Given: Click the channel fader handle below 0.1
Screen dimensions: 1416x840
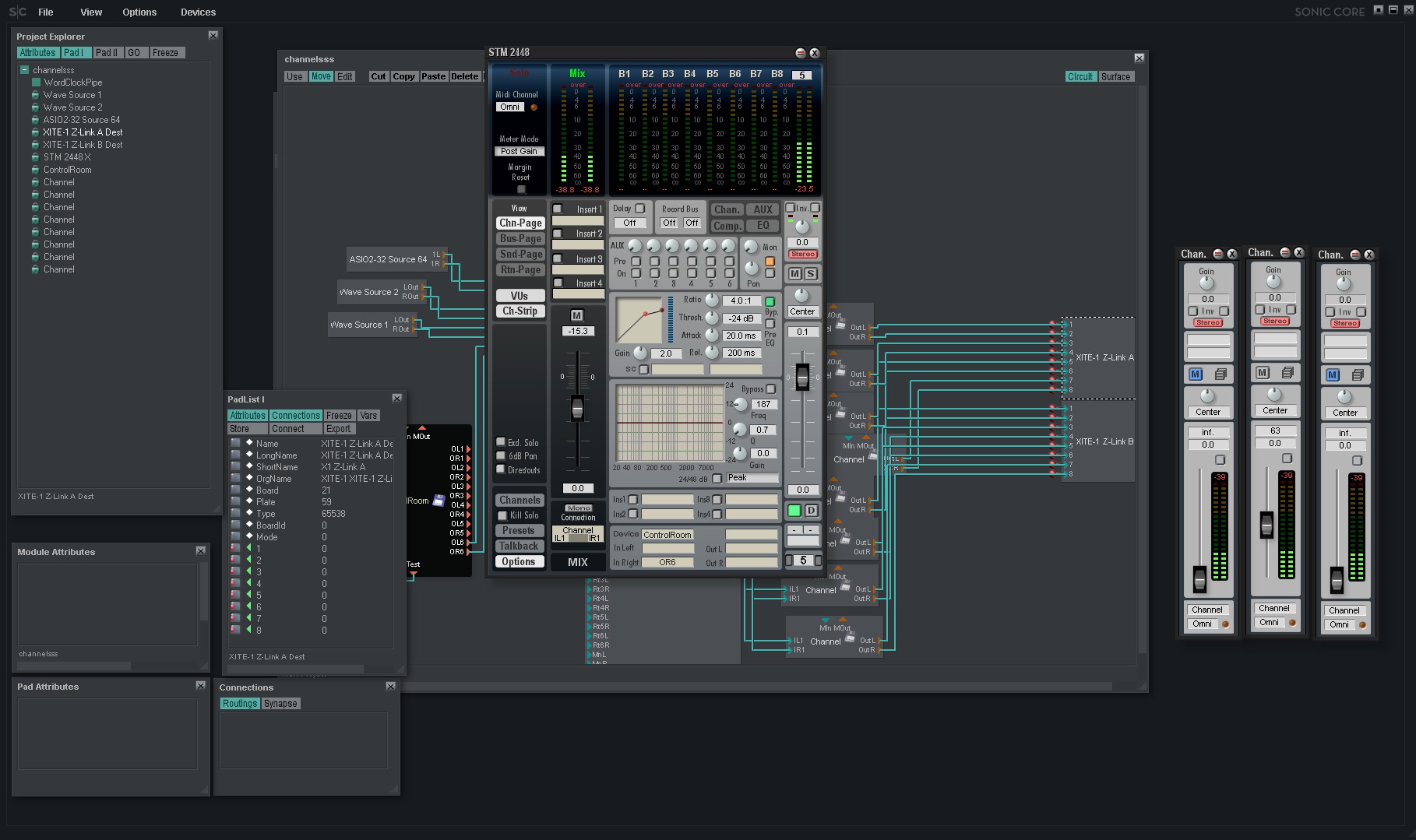Looking at the screenshot, I should pos(803,378).
